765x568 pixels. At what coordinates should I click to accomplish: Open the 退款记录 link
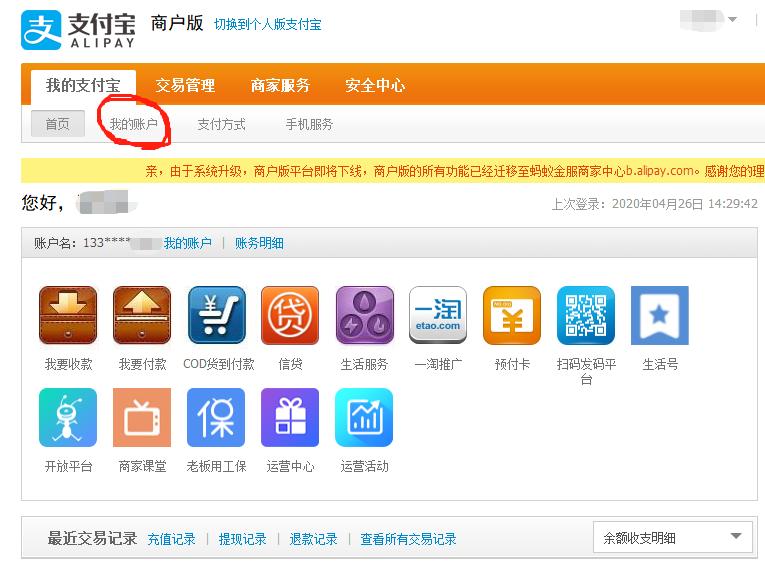pos(313,539)
